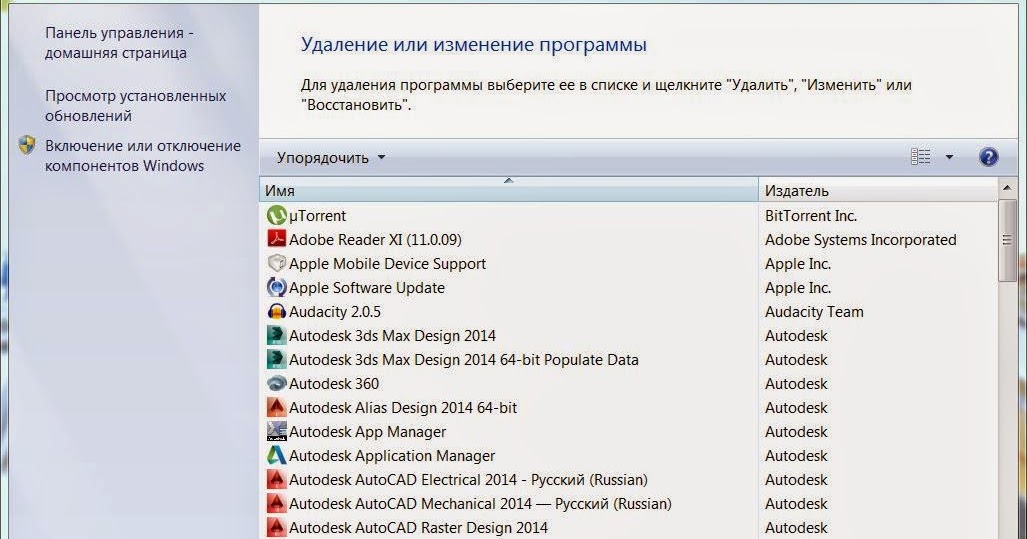Select the µTorrent program name

point(318,215)
